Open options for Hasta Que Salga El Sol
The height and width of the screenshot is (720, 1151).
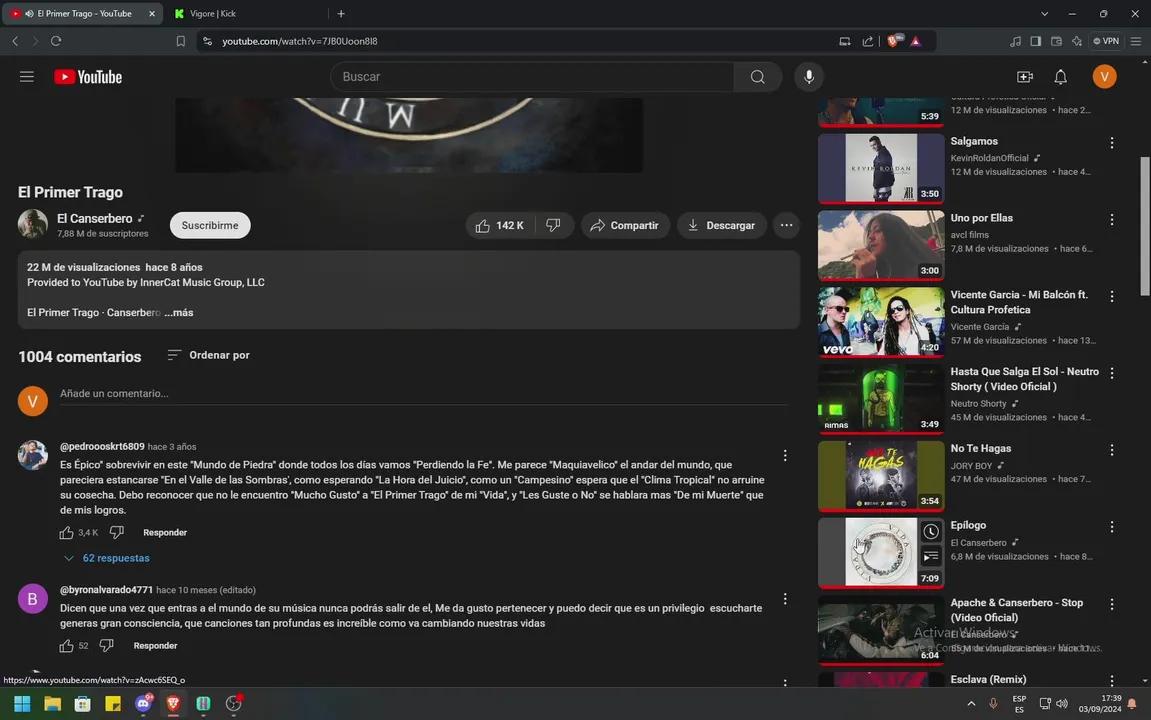pos(1111,373)
